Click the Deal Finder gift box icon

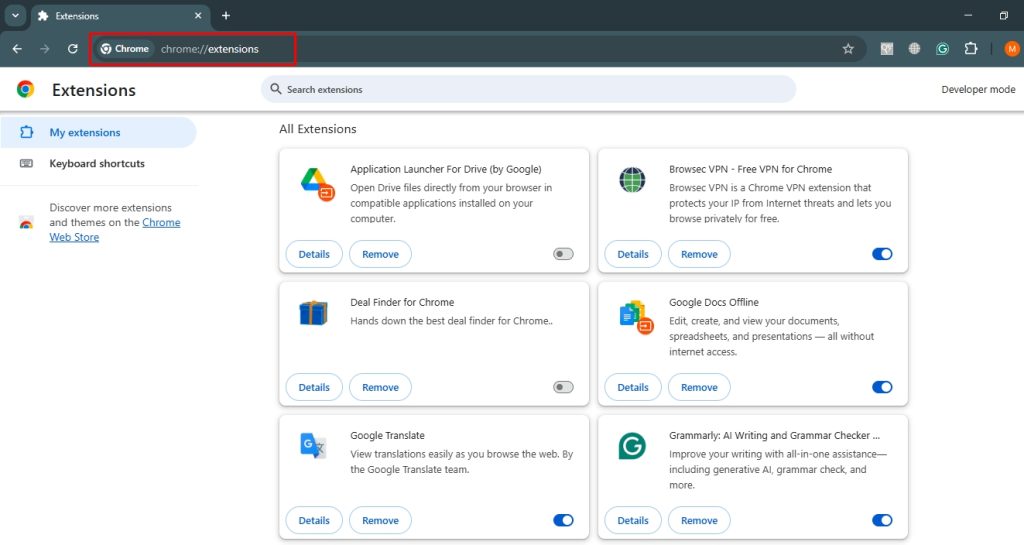[313, 313]
